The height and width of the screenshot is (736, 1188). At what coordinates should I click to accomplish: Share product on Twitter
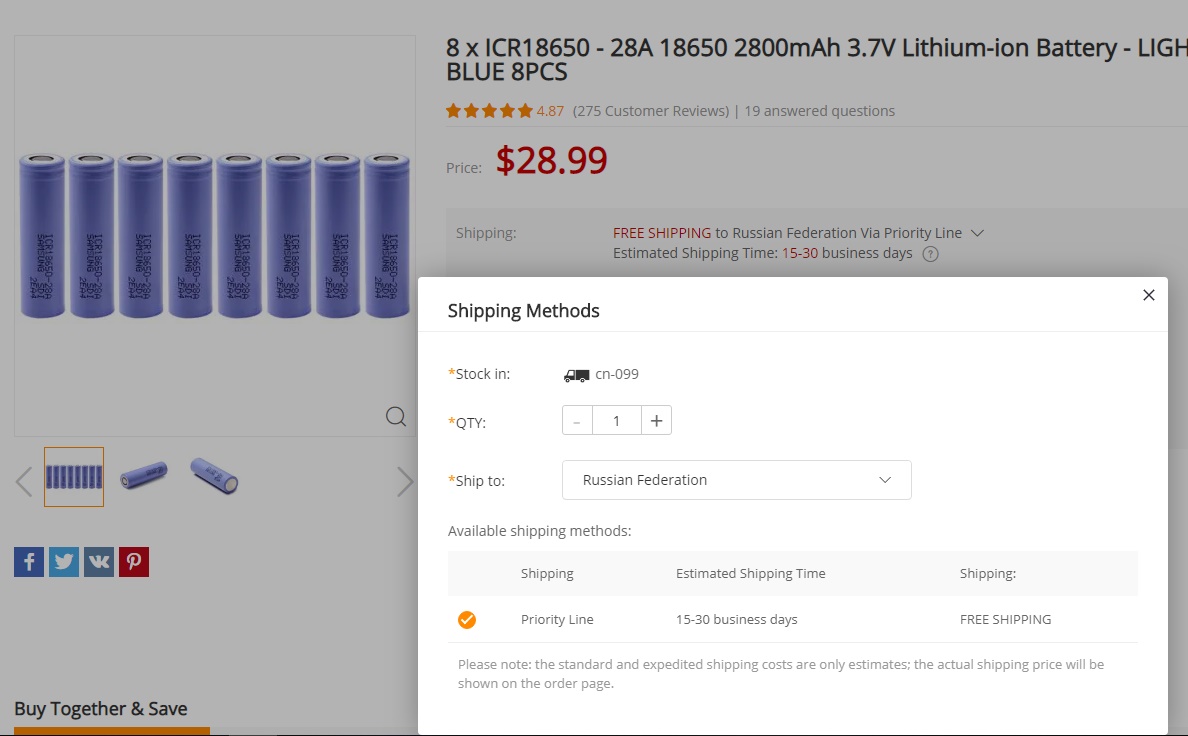[64, 562]
